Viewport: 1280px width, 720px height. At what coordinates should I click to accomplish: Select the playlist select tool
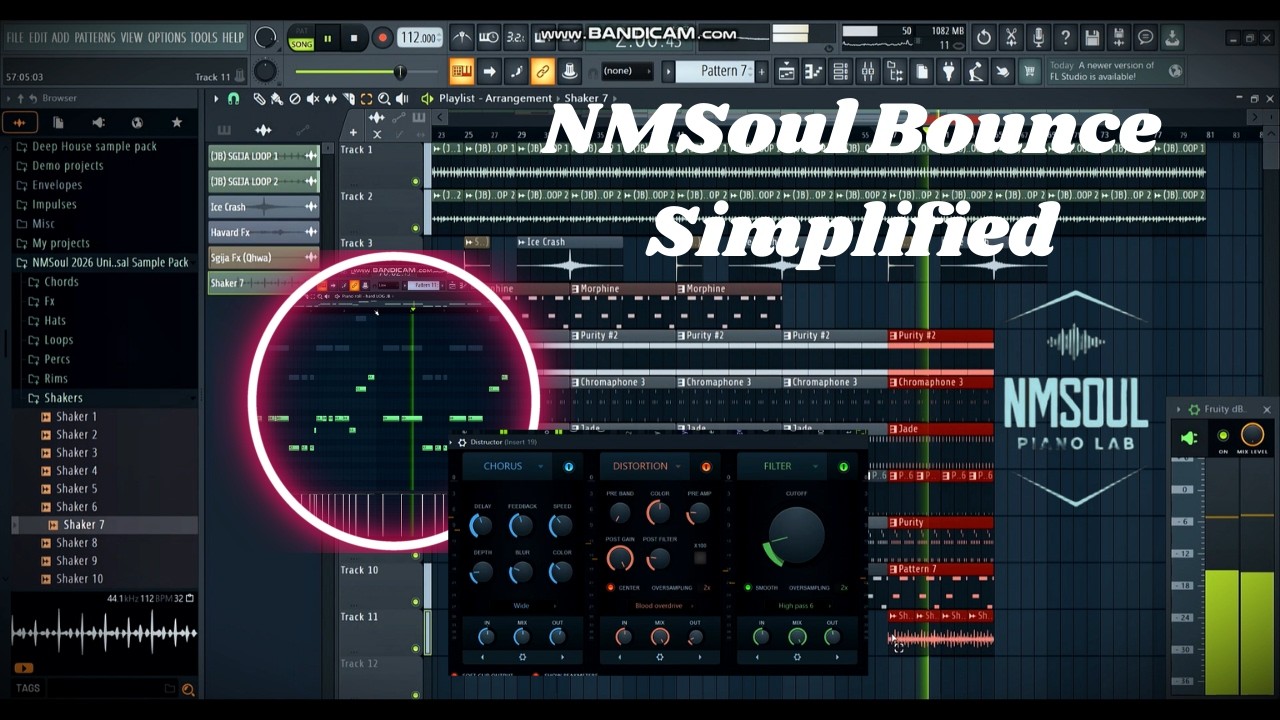click(x=367, y=99)
